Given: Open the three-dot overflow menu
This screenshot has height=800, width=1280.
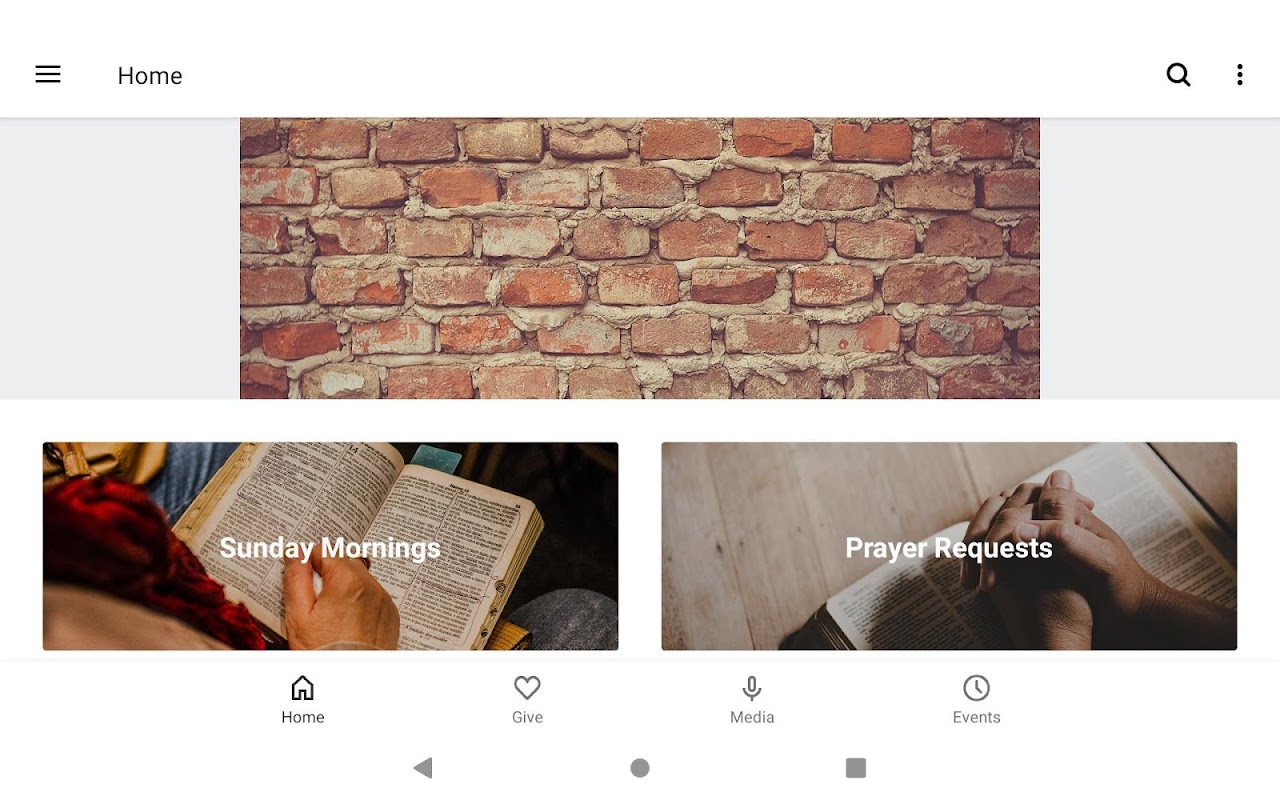Looking at the screenshot, I should coord(1239,75).
